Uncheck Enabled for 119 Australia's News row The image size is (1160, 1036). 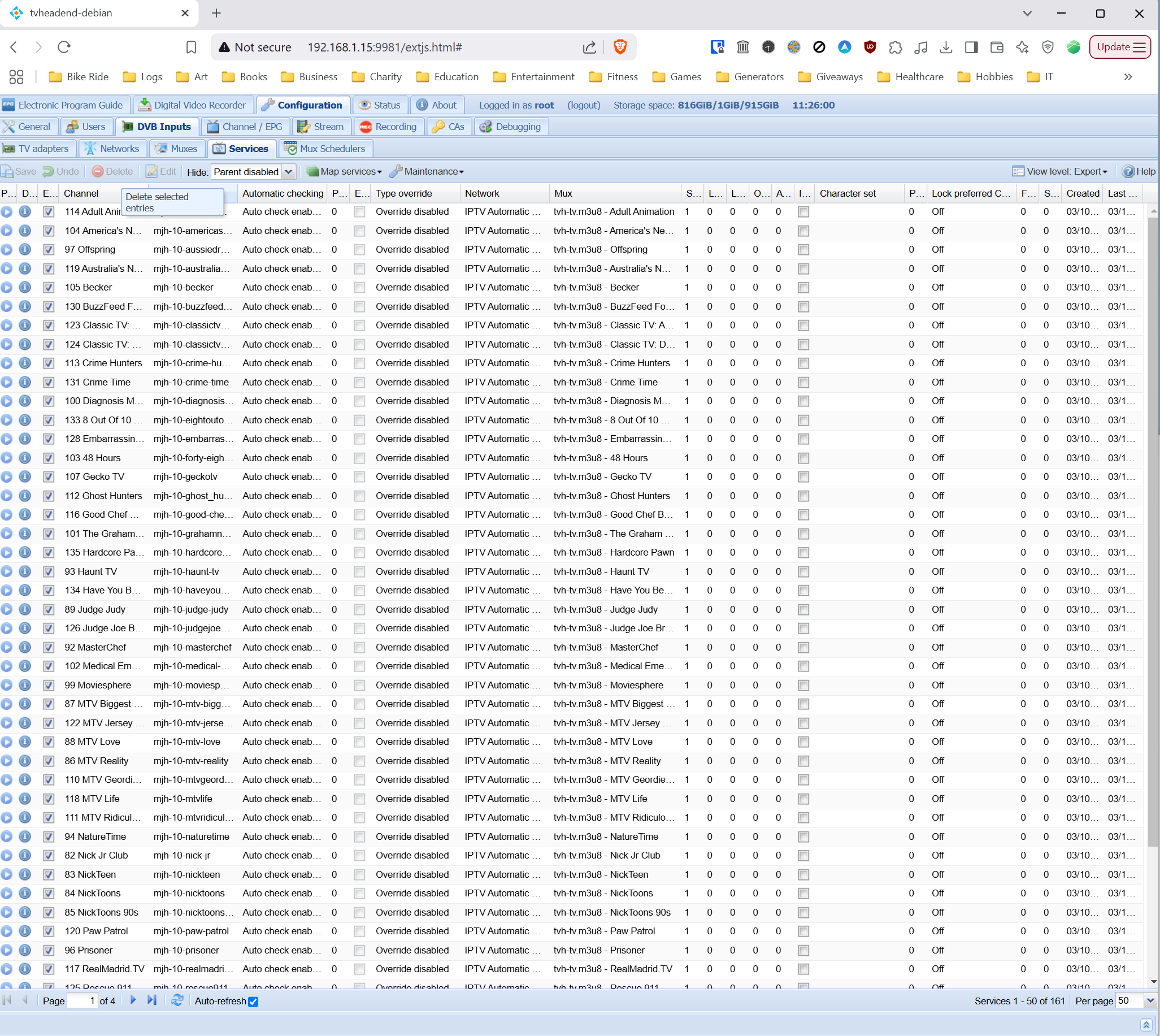[x=49, y=268]
